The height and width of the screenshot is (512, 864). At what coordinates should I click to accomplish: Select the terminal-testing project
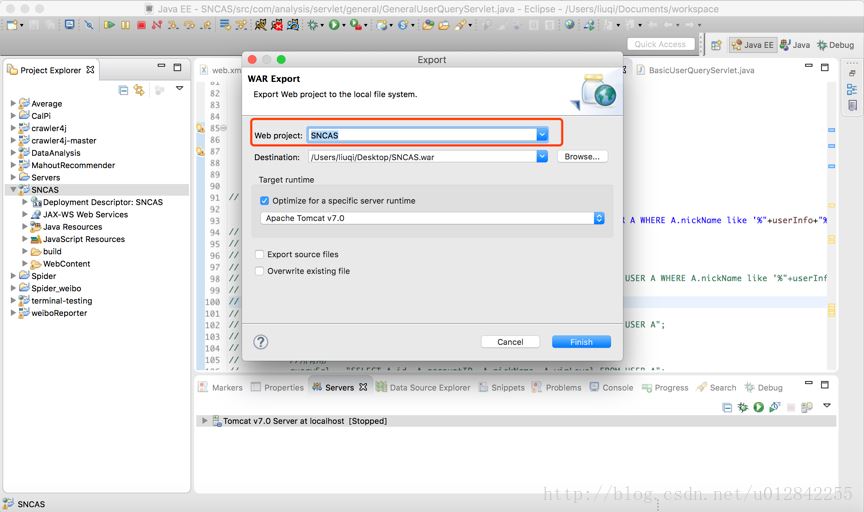tap(61, 300)
